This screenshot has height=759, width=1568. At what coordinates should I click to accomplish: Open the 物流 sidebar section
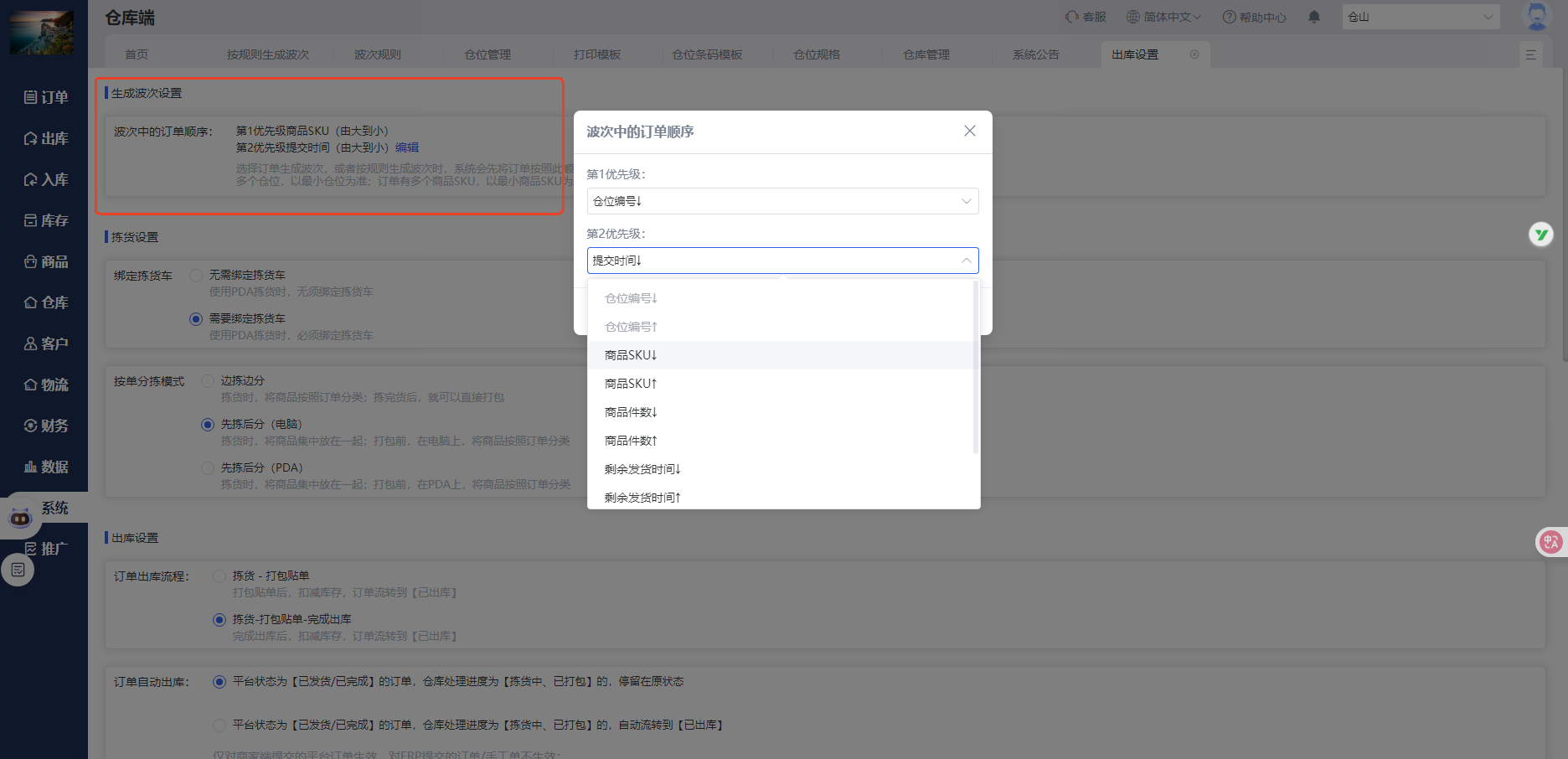pyautogui.click(x=45, y=385)
